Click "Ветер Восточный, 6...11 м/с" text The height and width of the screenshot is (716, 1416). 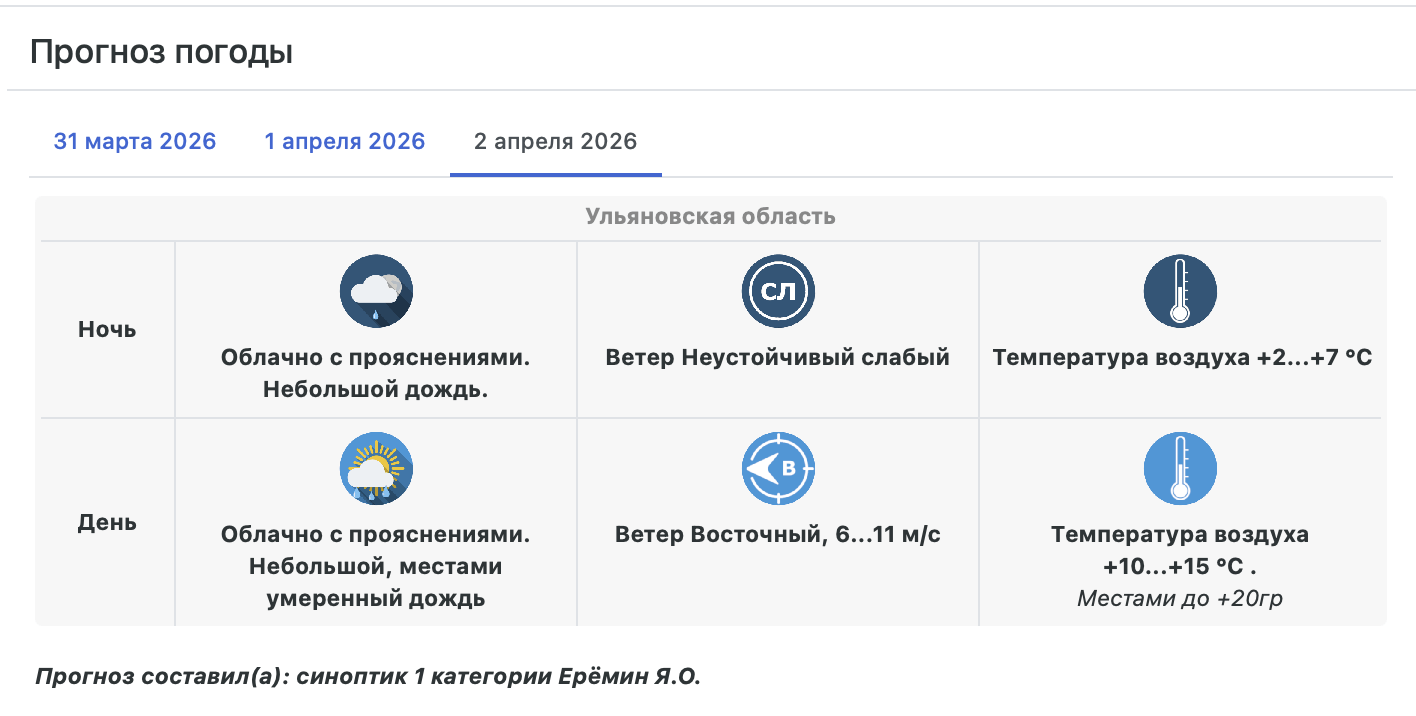pos(777,534)
